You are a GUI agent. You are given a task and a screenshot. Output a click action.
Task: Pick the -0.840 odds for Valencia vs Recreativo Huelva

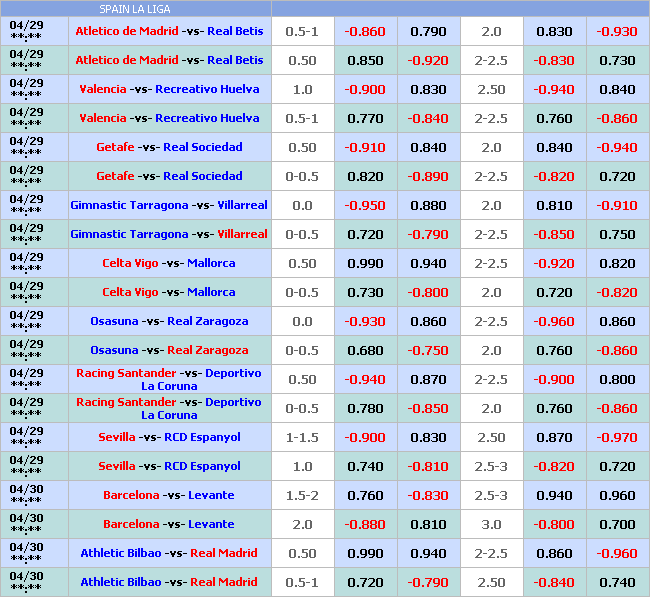click(428, 118)
